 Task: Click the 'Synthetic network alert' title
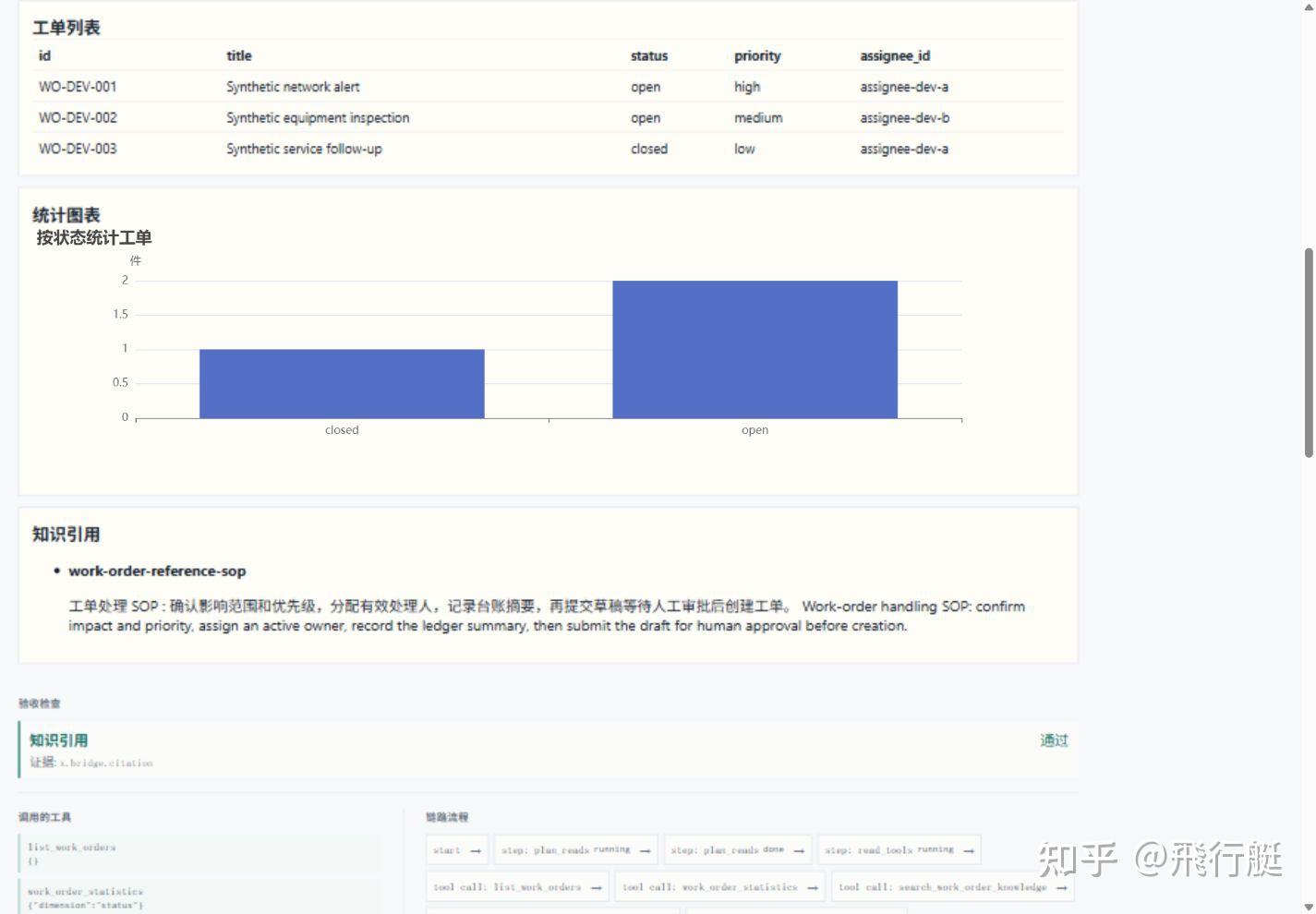293,87
